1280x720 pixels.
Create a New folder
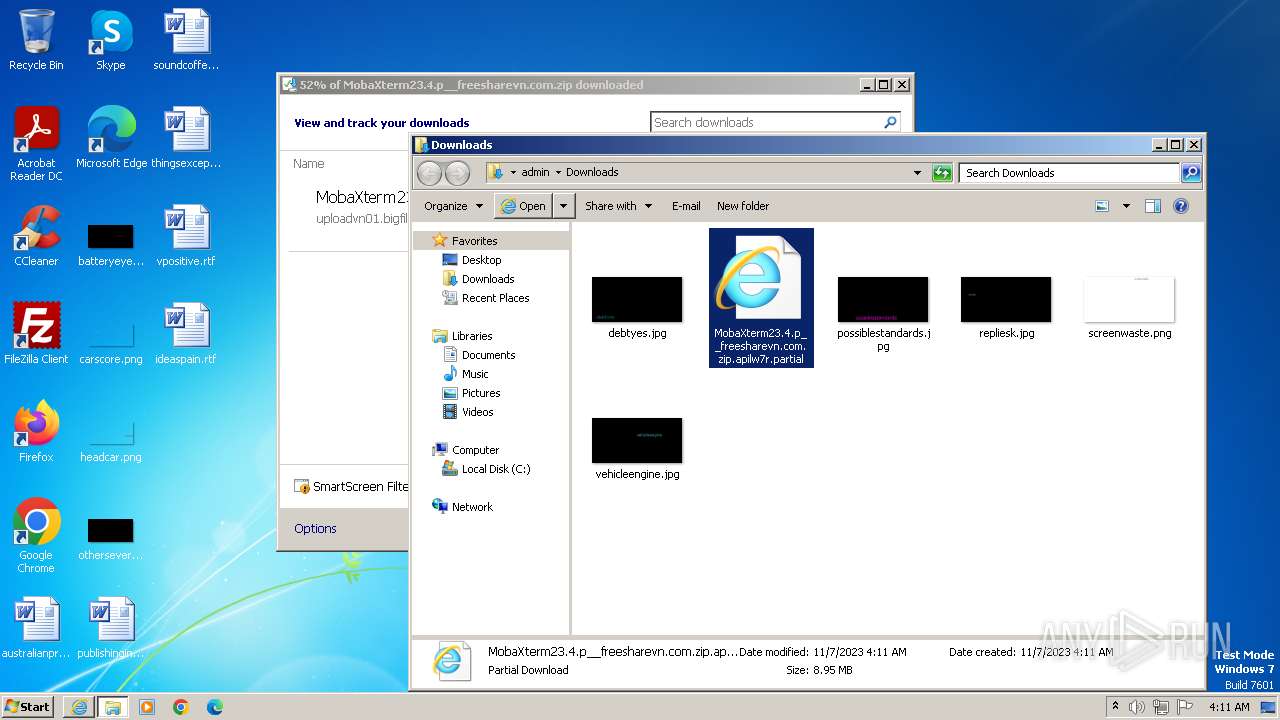[743, 206]
